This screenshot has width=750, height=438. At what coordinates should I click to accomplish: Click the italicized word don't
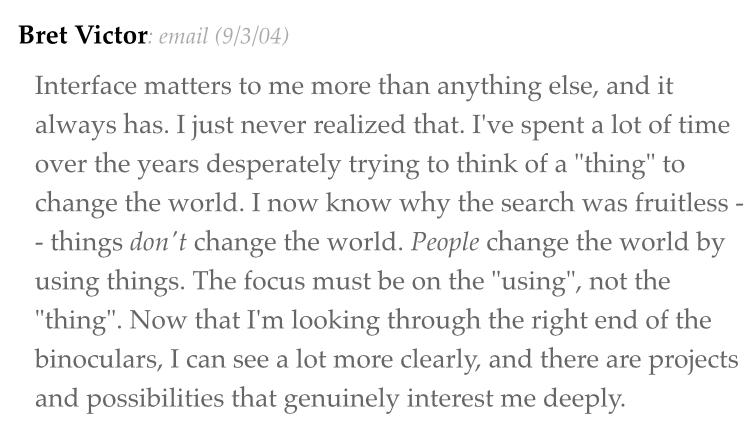(158, 242)
